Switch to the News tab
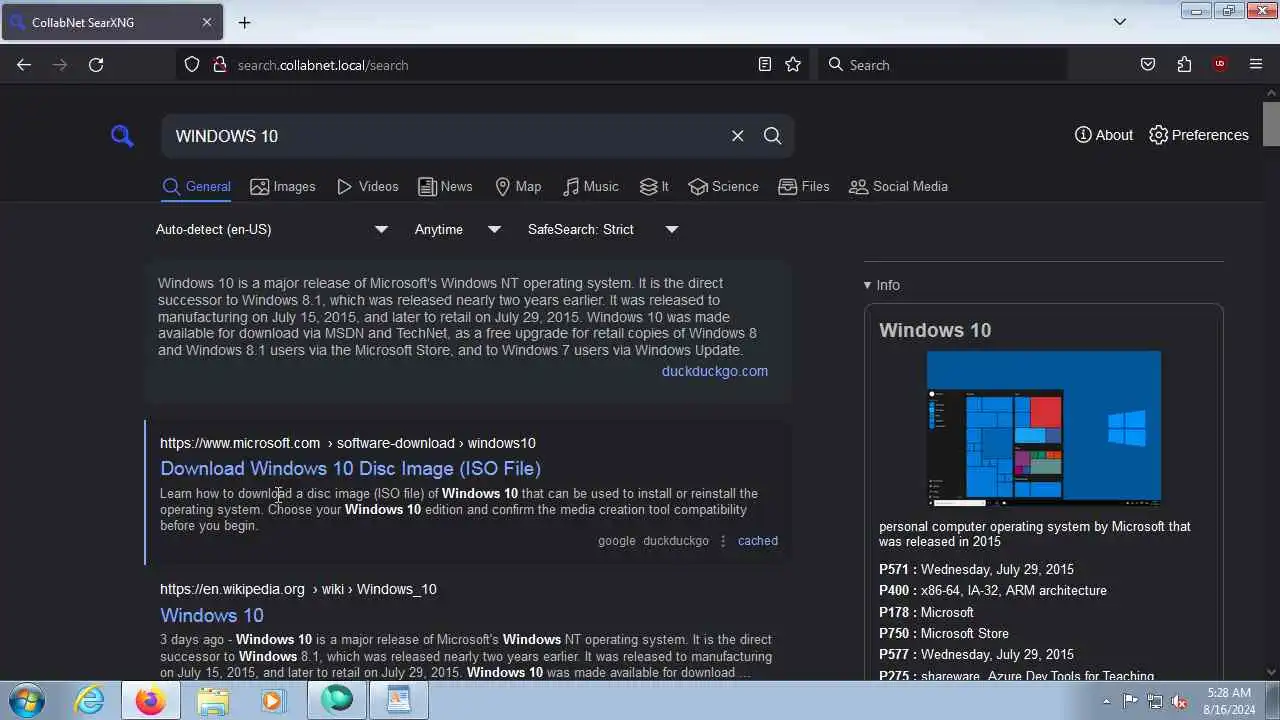The height and width of the screenshot is (720, 1280). tap(445, 186)
